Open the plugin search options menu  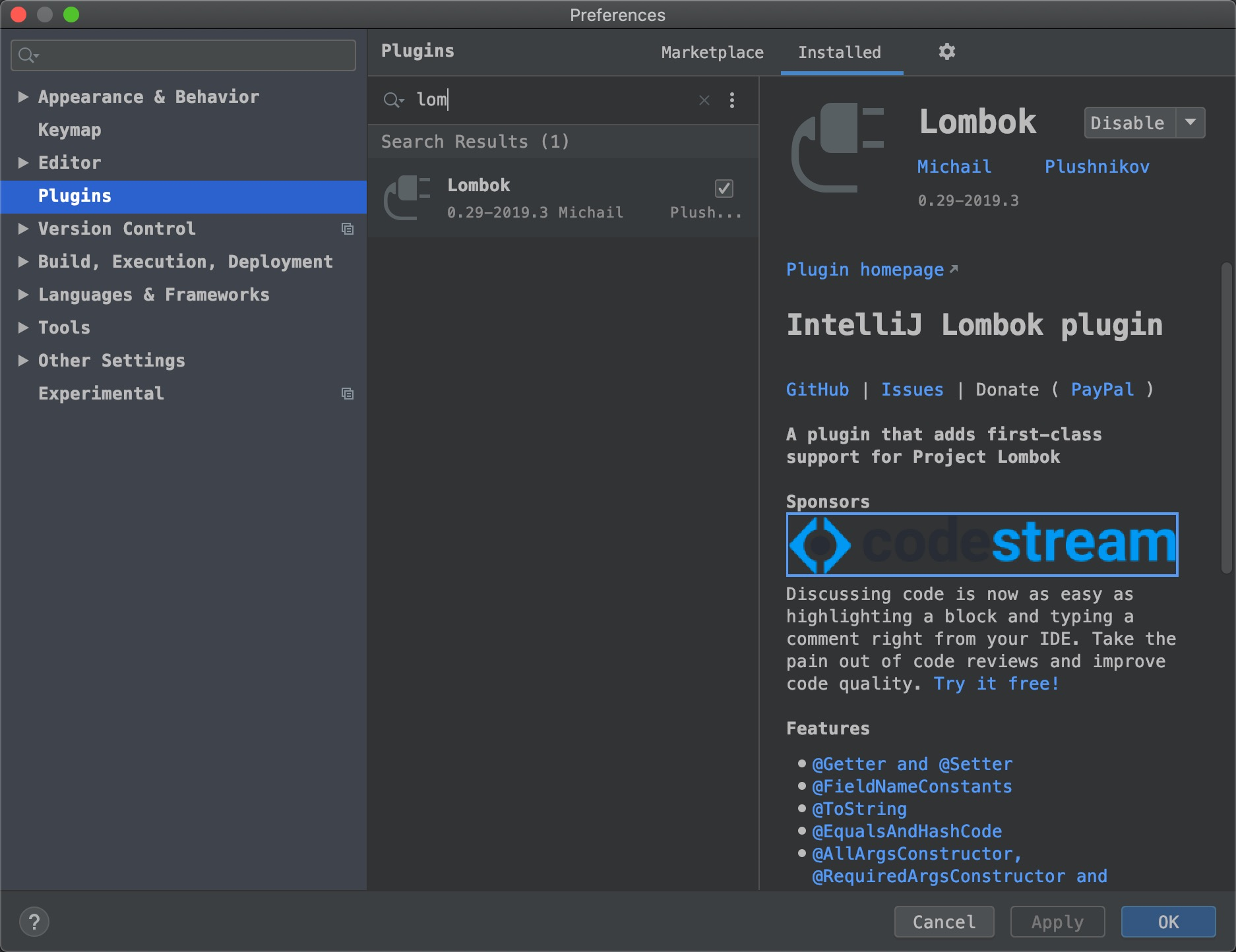pos(731,100)
